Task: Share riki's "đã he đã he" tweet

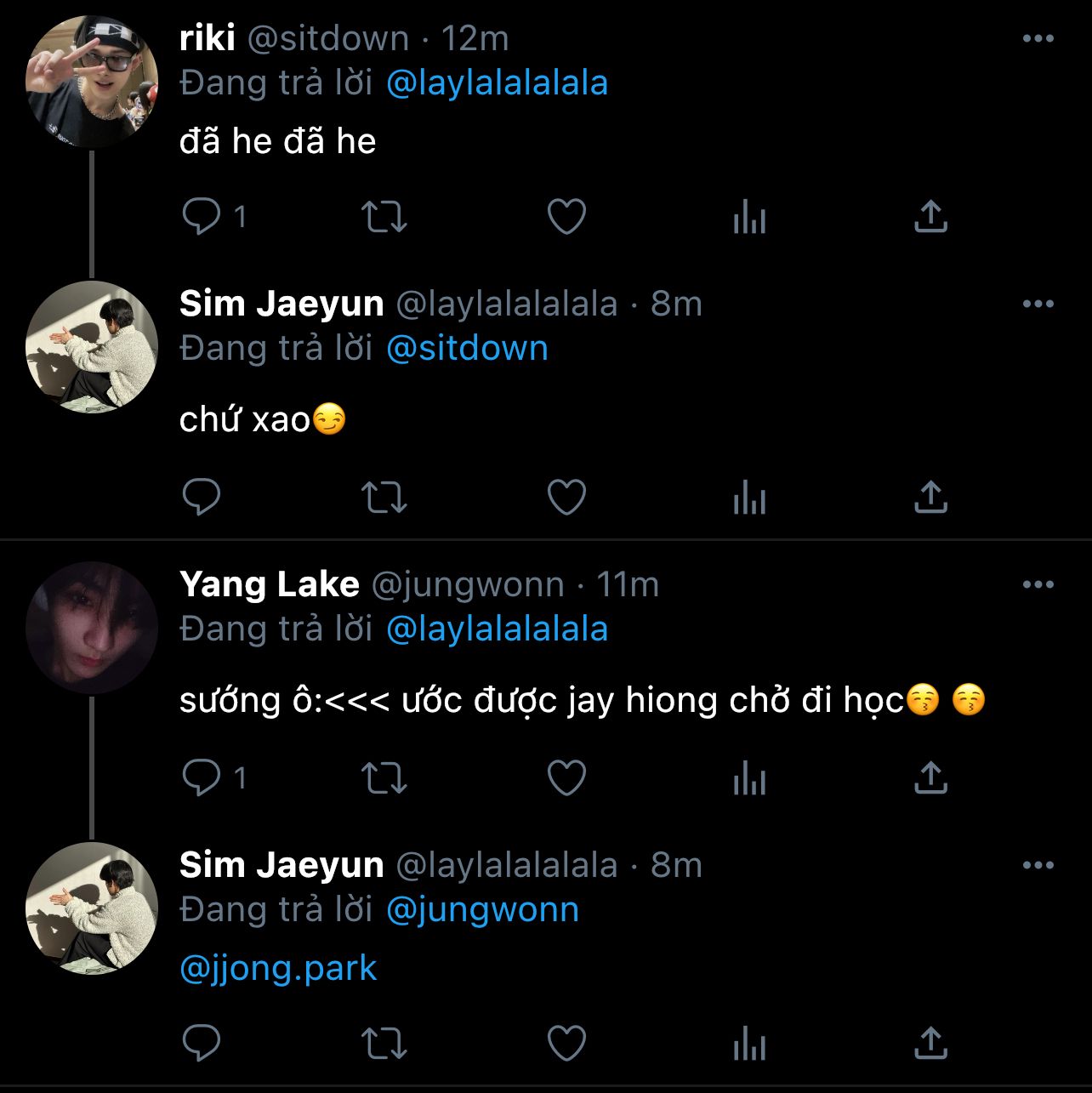Action: (x=930, y=216)
